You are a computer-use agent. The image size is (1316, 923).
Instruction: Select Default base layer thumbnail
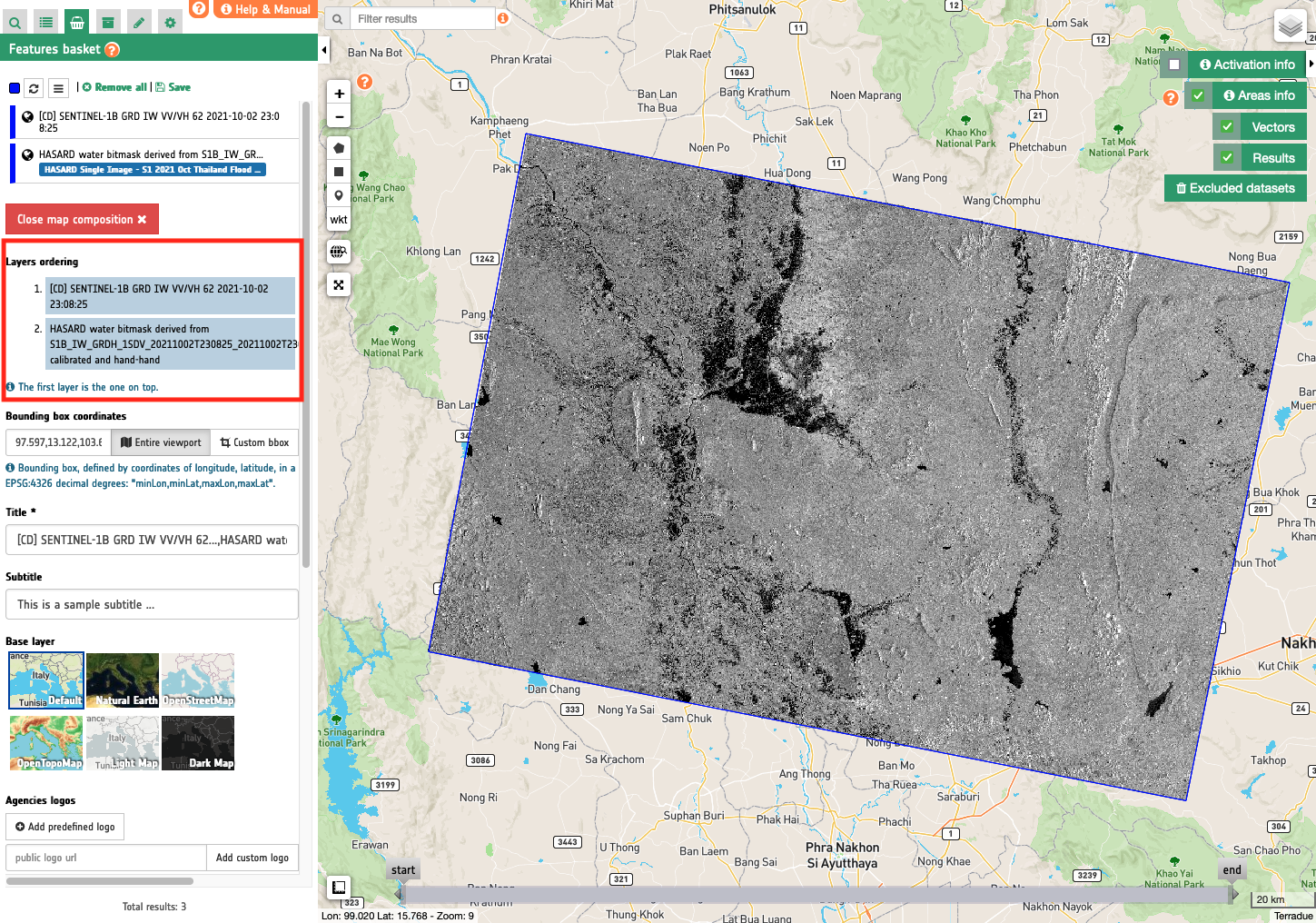(46, 680)
